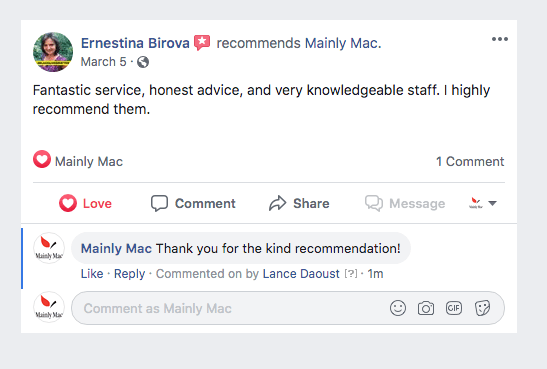Image resolution: width=547 pixels, height=369 pixels.
Task: Share this recommendation post
Action: (299, 203)
